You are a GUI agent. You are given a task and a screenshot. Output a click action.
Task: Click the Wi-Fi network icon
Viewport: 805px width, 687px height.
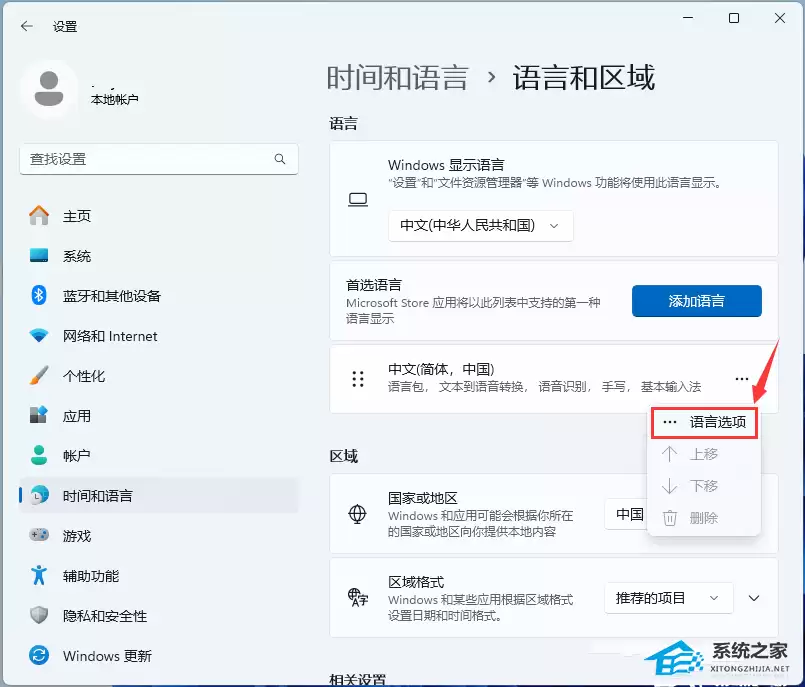(39, 335)
